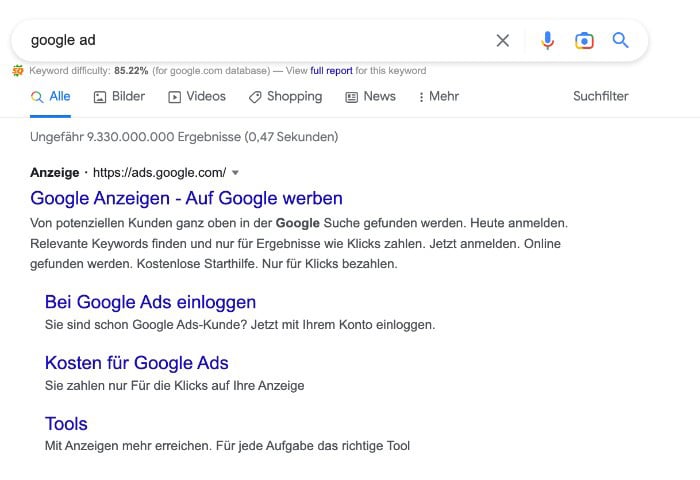Open the 'Bei Google Ads einloggen' sitelink
The image size is (700, 480).
coord(150,302)
